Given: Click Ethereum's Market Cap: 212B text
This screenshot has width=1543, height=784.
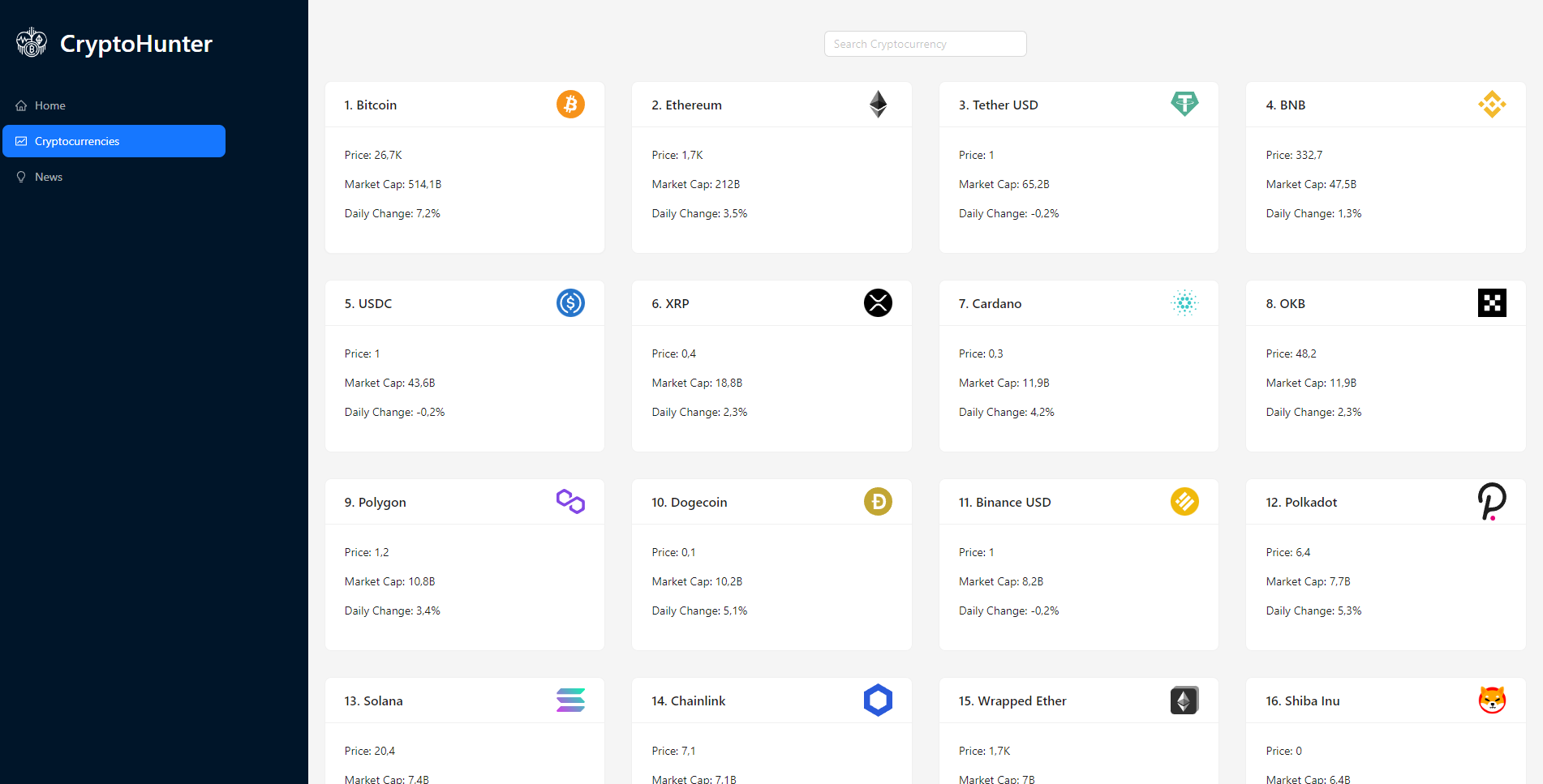Looking at the screenshot, I should pos(695,184).
